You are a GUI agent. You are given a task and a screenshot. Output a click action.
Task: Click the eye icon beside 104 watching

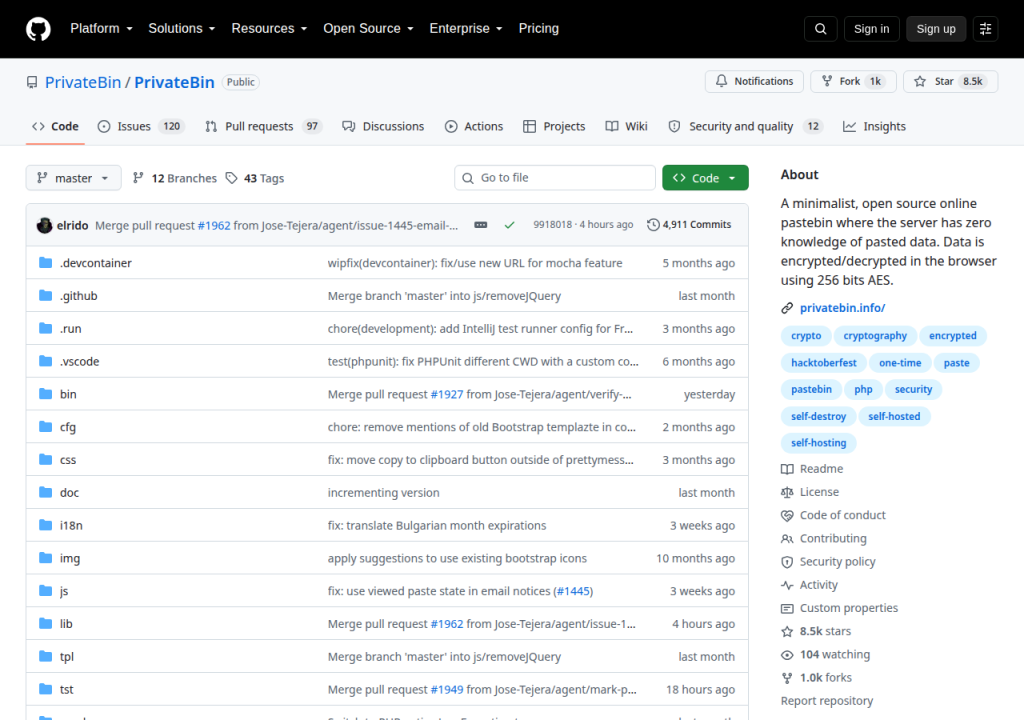pyautogui.click(x=788, y=655)
